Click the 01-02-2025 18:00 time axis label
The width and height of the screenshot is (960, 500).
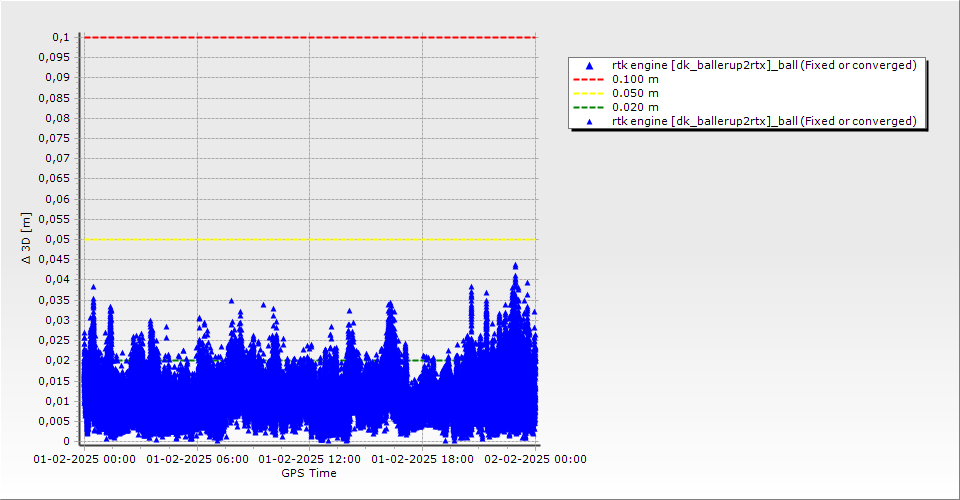point(422,460)
